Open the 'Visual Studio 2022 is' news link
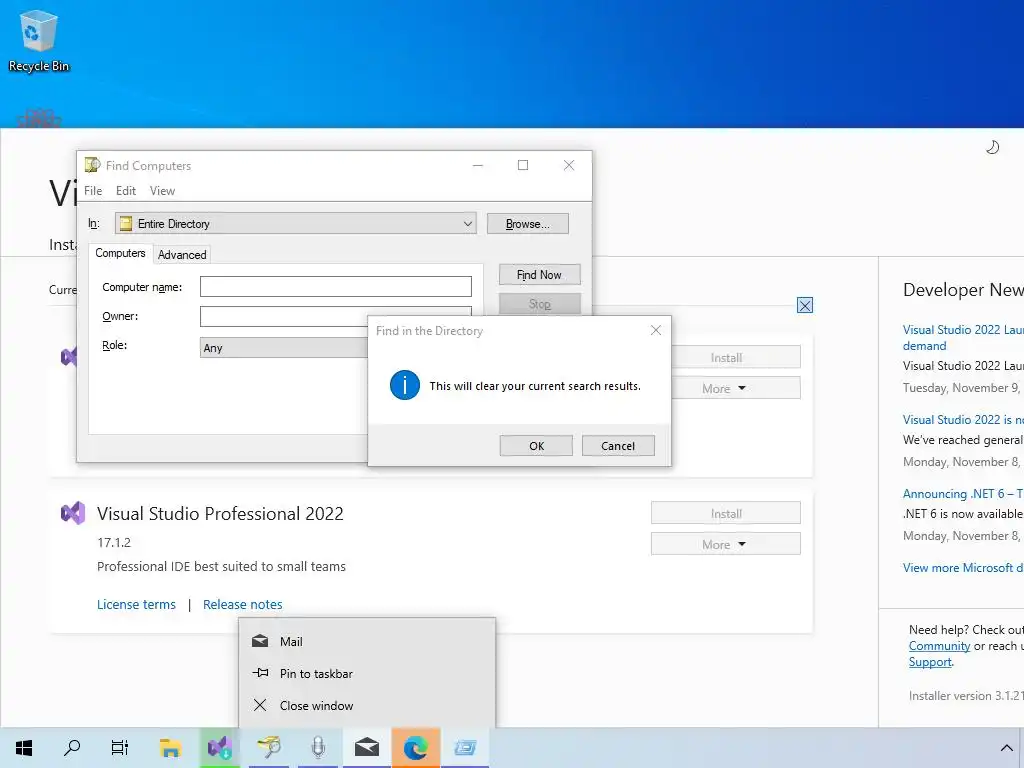This screenshot has height=768, width=1024. coord(963,420)
